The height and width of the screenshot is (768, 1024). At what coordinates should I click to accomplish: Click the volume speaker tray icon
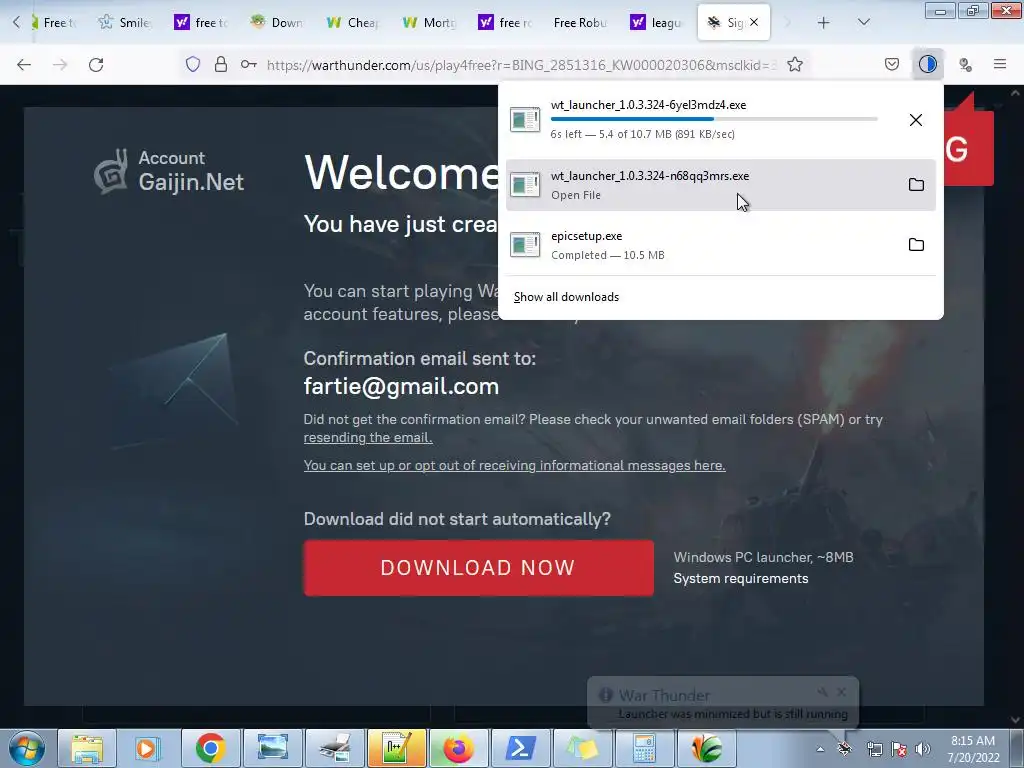tap(922, 749)
